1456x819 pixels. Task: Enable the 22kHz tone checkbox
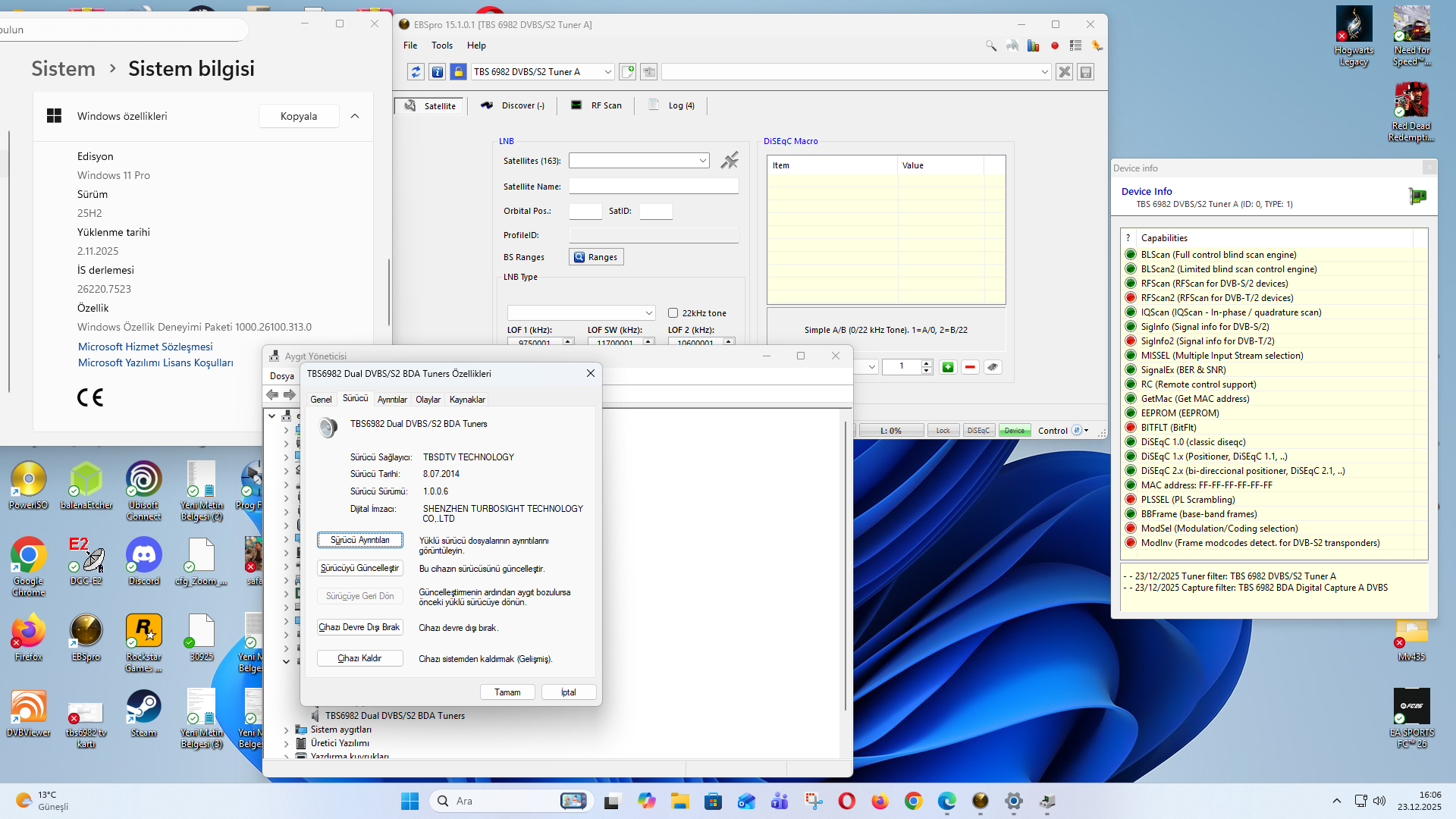(x=673, y=313)
